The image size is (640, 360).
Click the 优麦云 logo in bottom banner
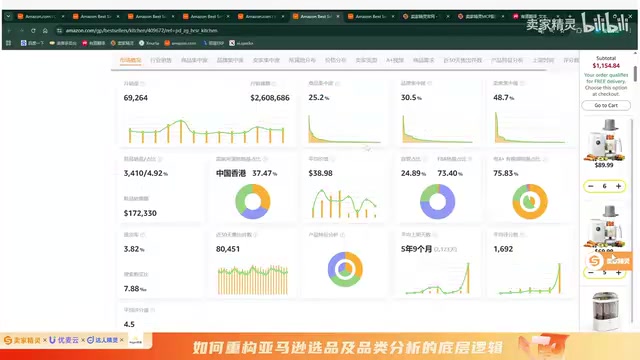coord(63,340)
